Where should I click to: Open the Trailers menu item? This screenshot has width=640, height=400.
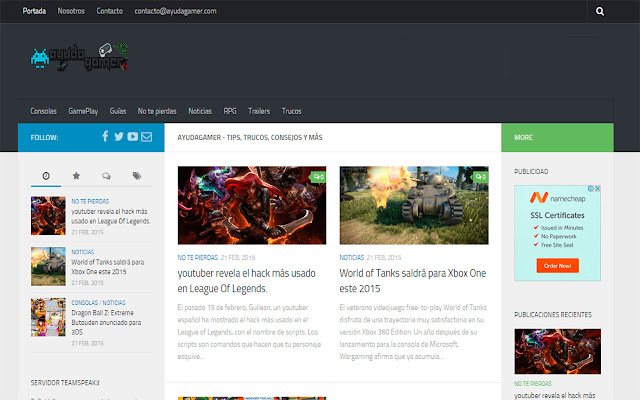(x=259, y=111)
